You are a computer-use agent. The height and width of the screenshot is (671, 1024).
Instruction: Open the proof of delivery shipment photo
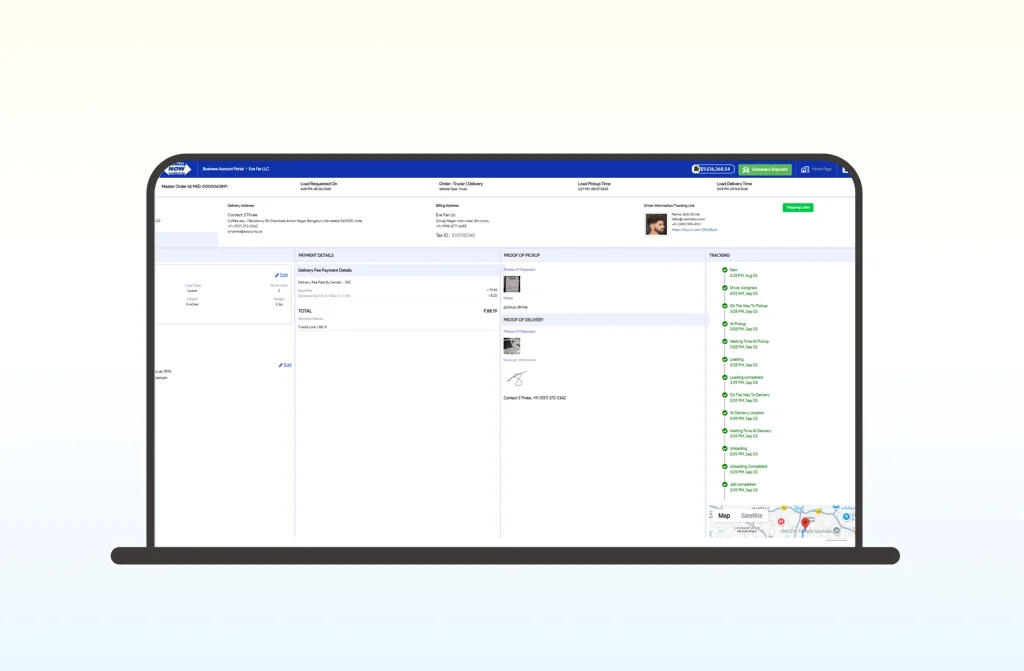coord(511,346)
